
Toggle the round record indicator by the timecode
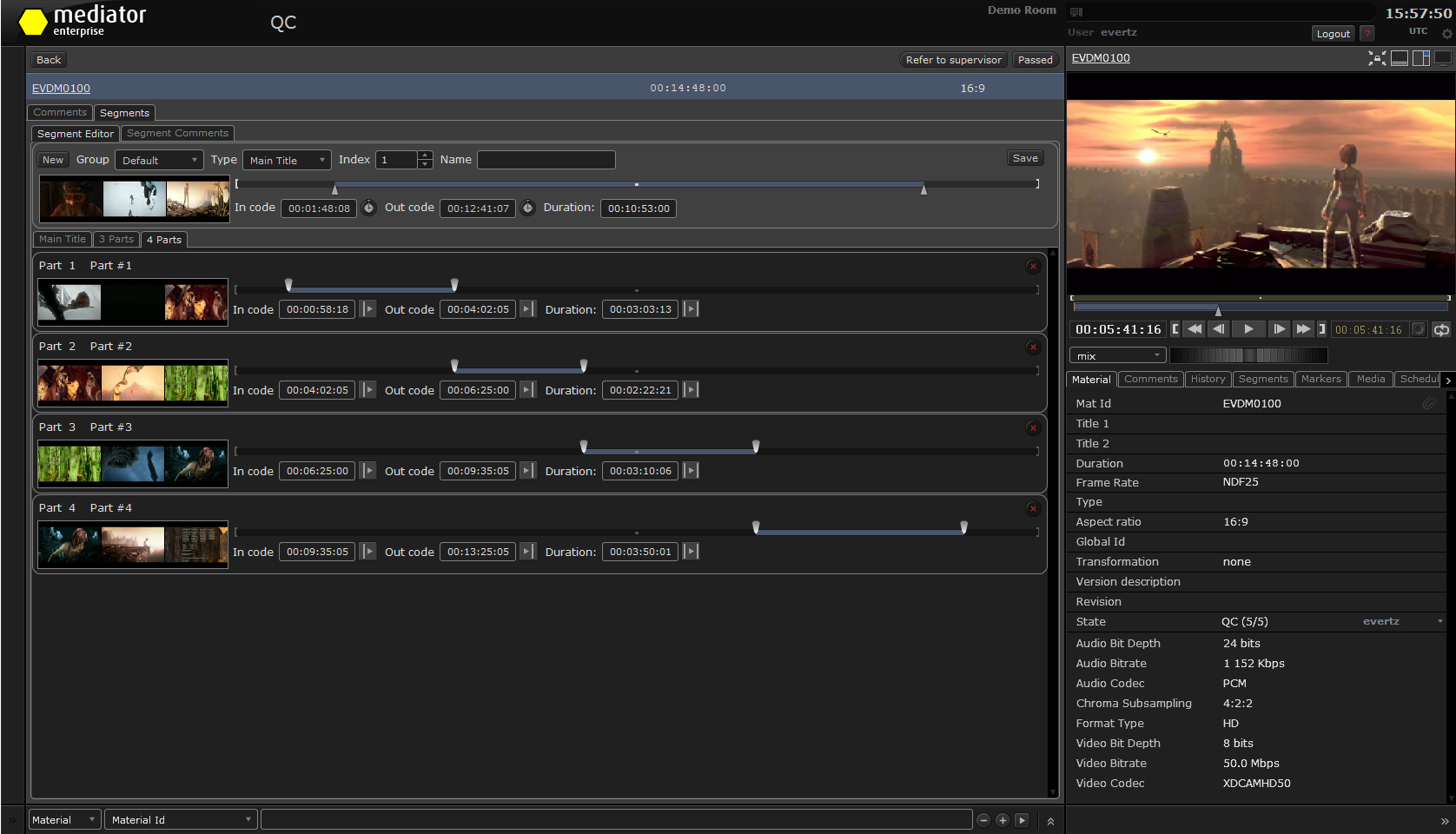(1418, 330)
